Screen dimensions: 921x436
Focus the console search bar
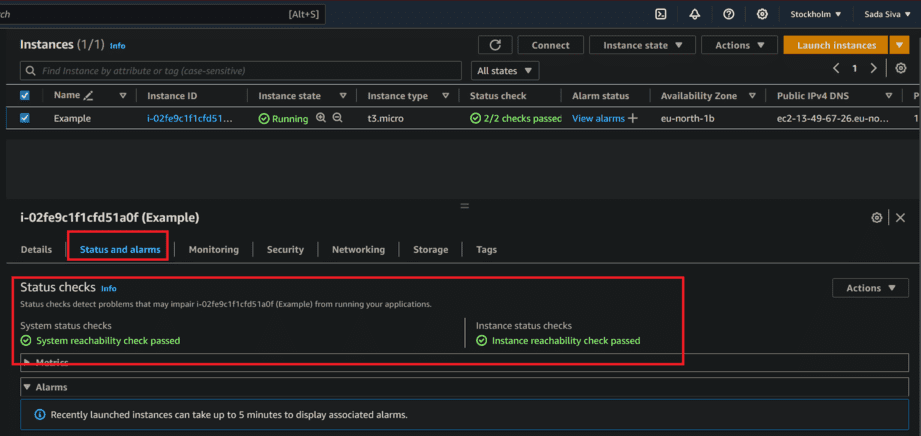[162, 14]
